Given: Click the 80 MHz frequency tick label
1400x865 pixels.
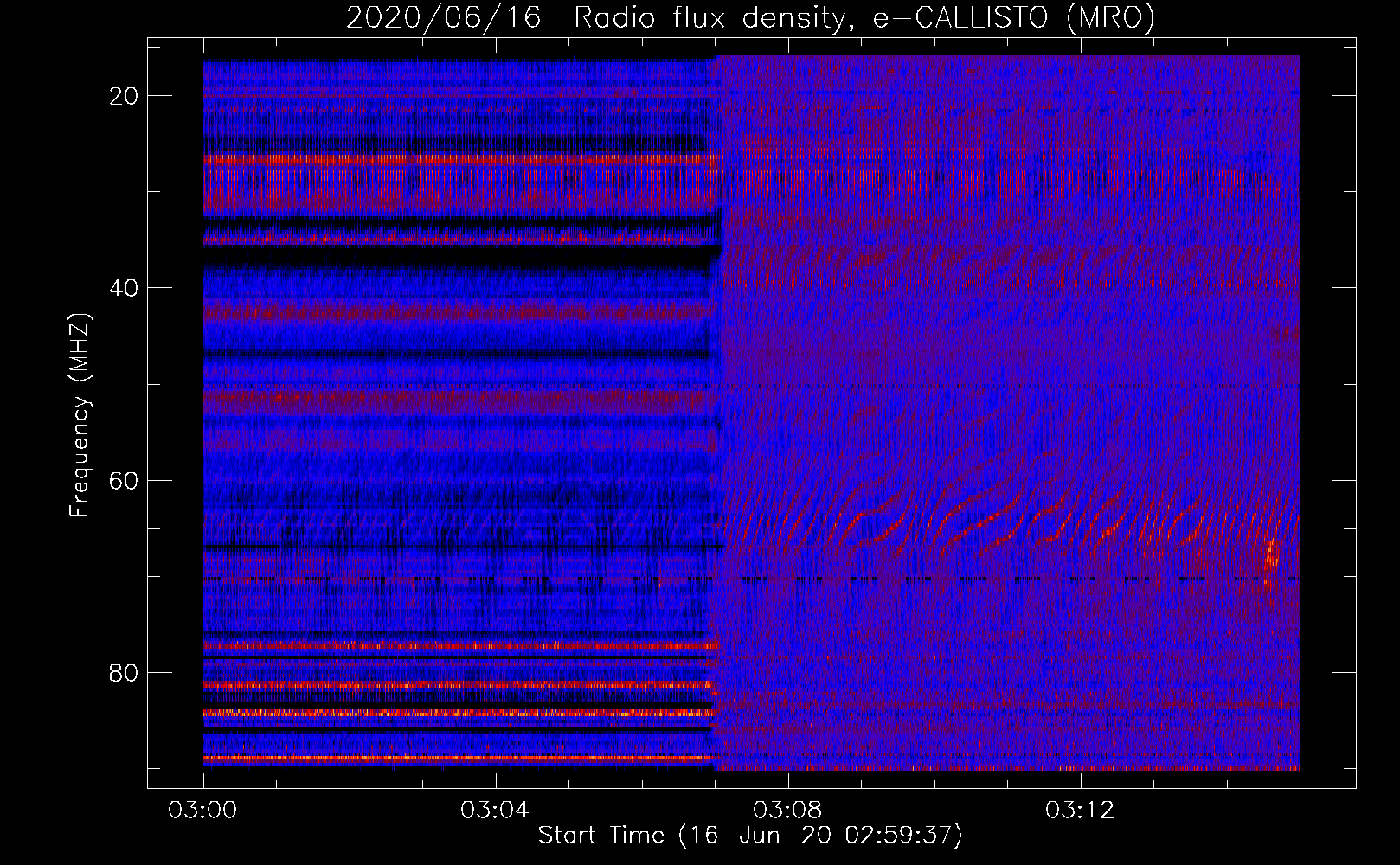Looking at the screenshot, I should coord(124,672).
